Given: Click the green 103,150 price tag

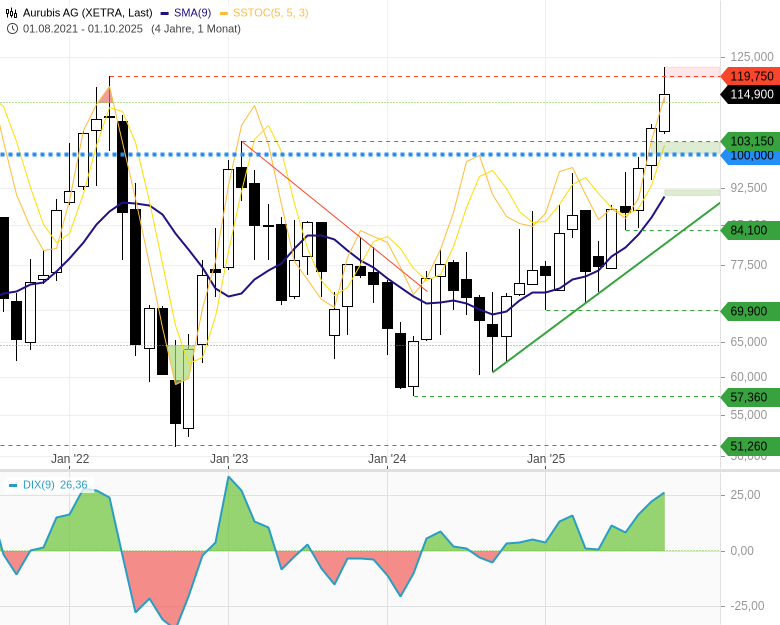Looking at the screenshot, I should [751, 141].
